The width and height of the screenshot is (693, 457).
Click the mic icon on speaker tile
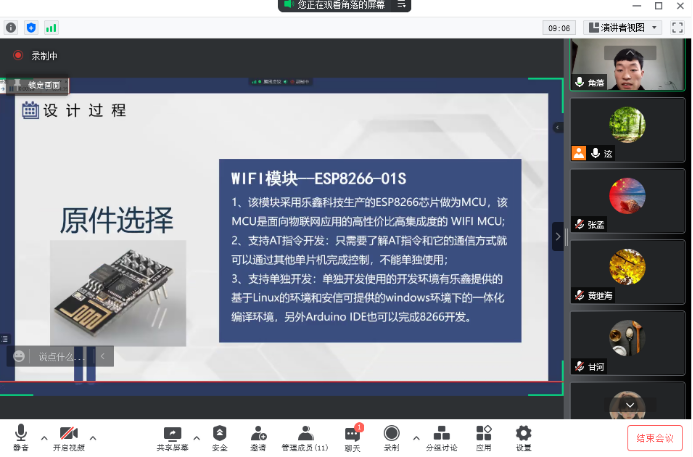click(579, 82)
